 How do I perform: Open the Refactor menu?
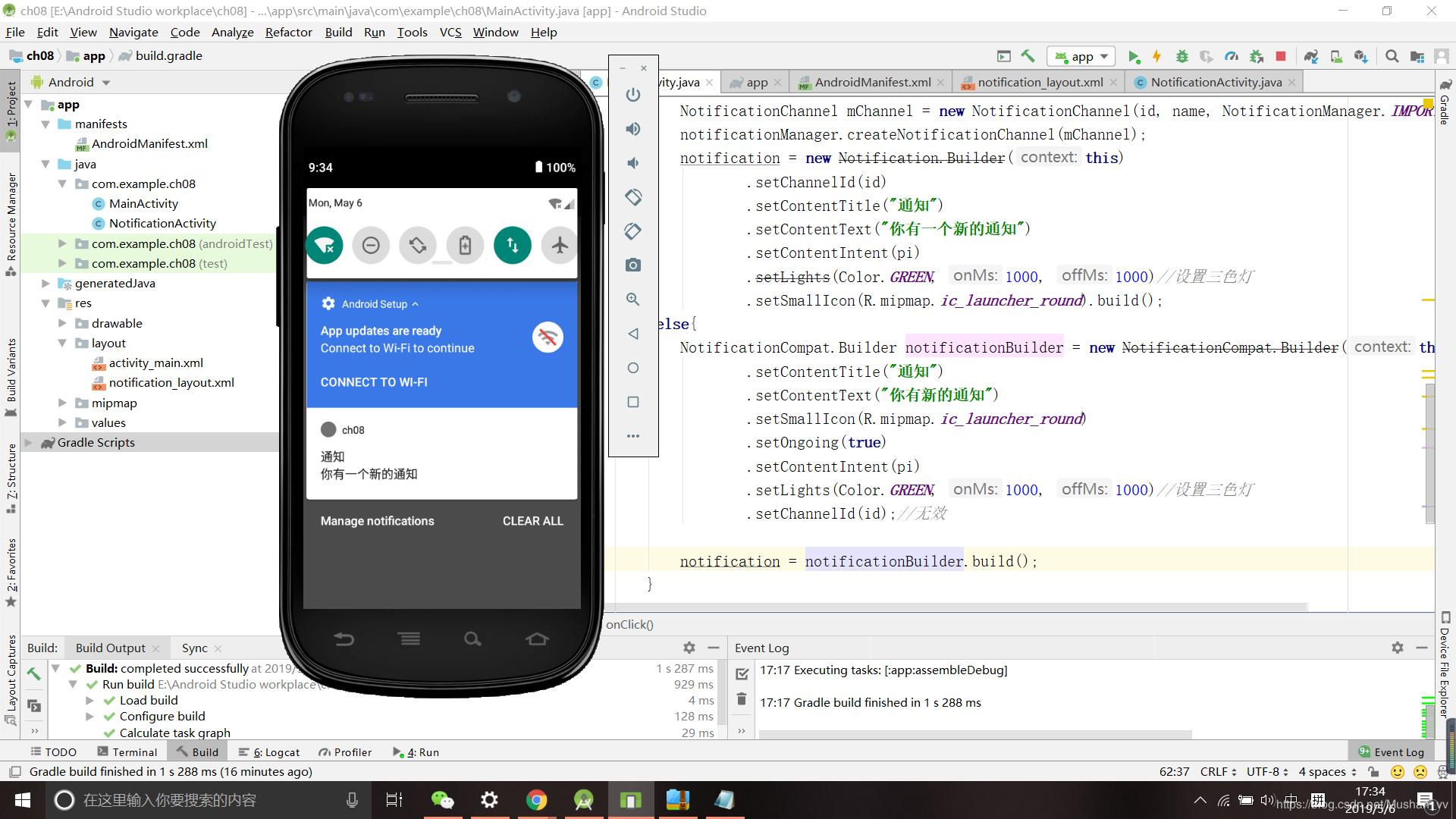pos(288,32)
